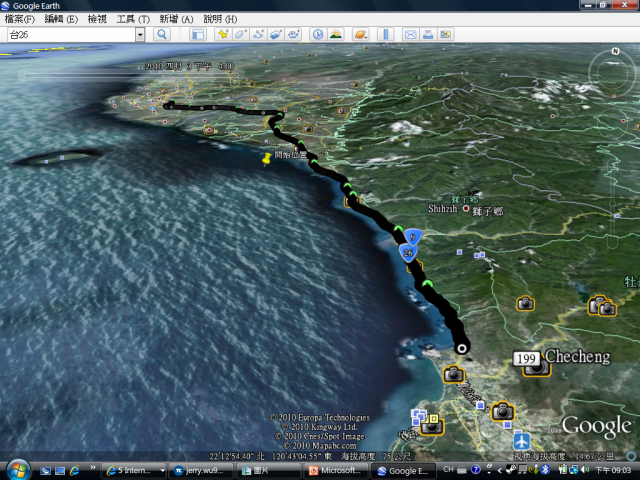Open the Windows Start orb
This screenshot has height=480, width=640.
(x=18, y=469)
